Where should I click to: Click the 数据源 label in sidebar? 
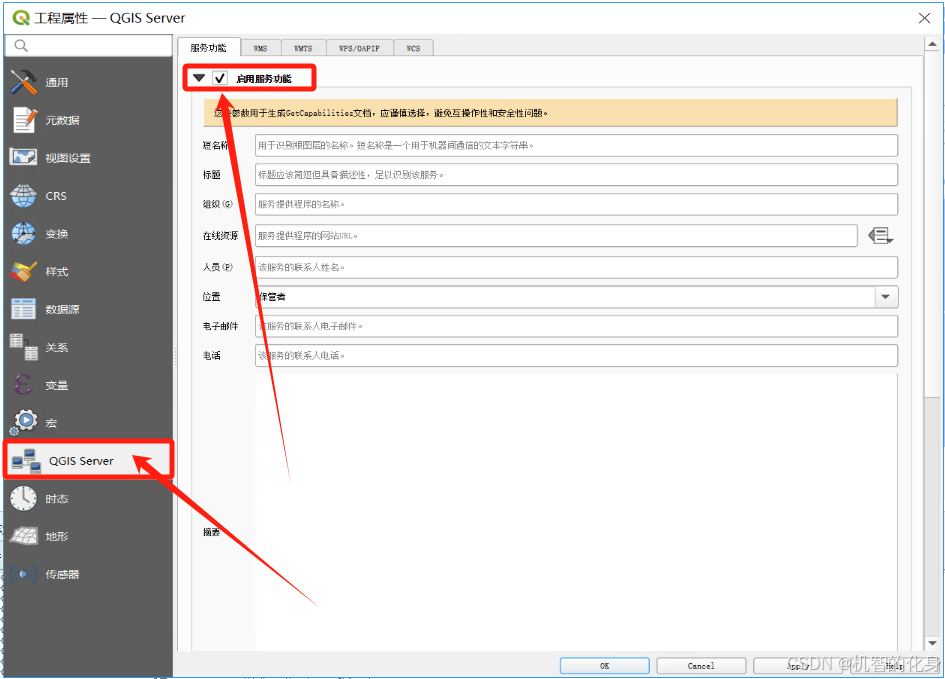coord(62,310)
